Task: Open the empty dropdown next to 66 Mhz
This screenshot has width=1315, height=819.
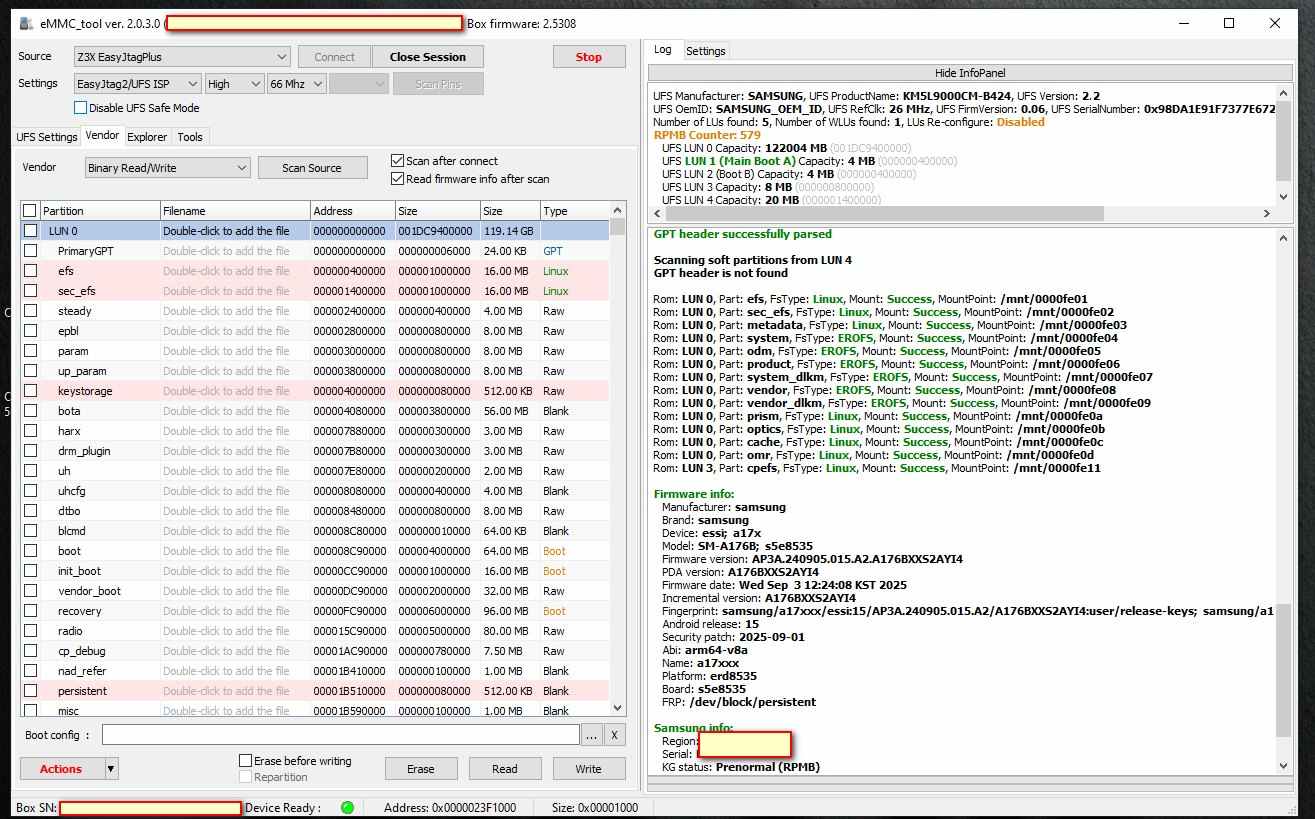Action: 358,84
